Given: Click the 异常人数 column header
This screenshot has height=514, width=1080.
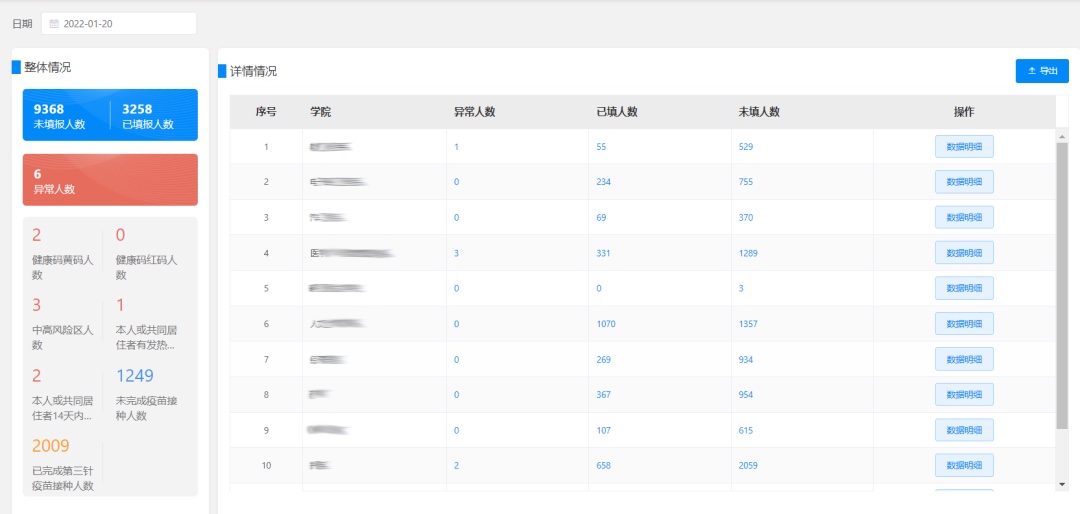Looking at the screenshot, I should [x=474, y=112].
